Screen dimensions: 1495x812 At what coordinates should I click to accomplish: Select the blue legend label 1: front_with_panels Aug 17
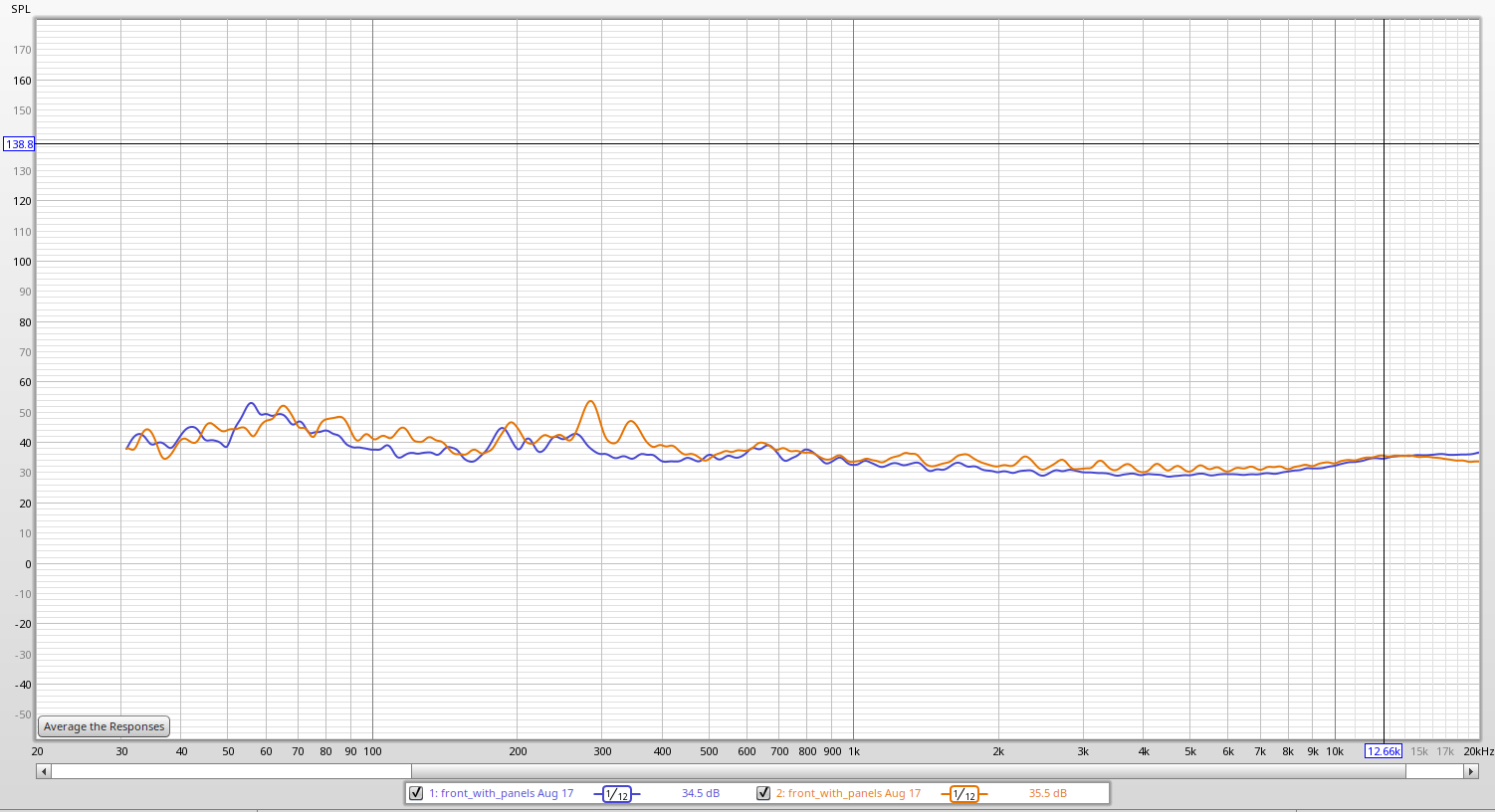[502, 793]
